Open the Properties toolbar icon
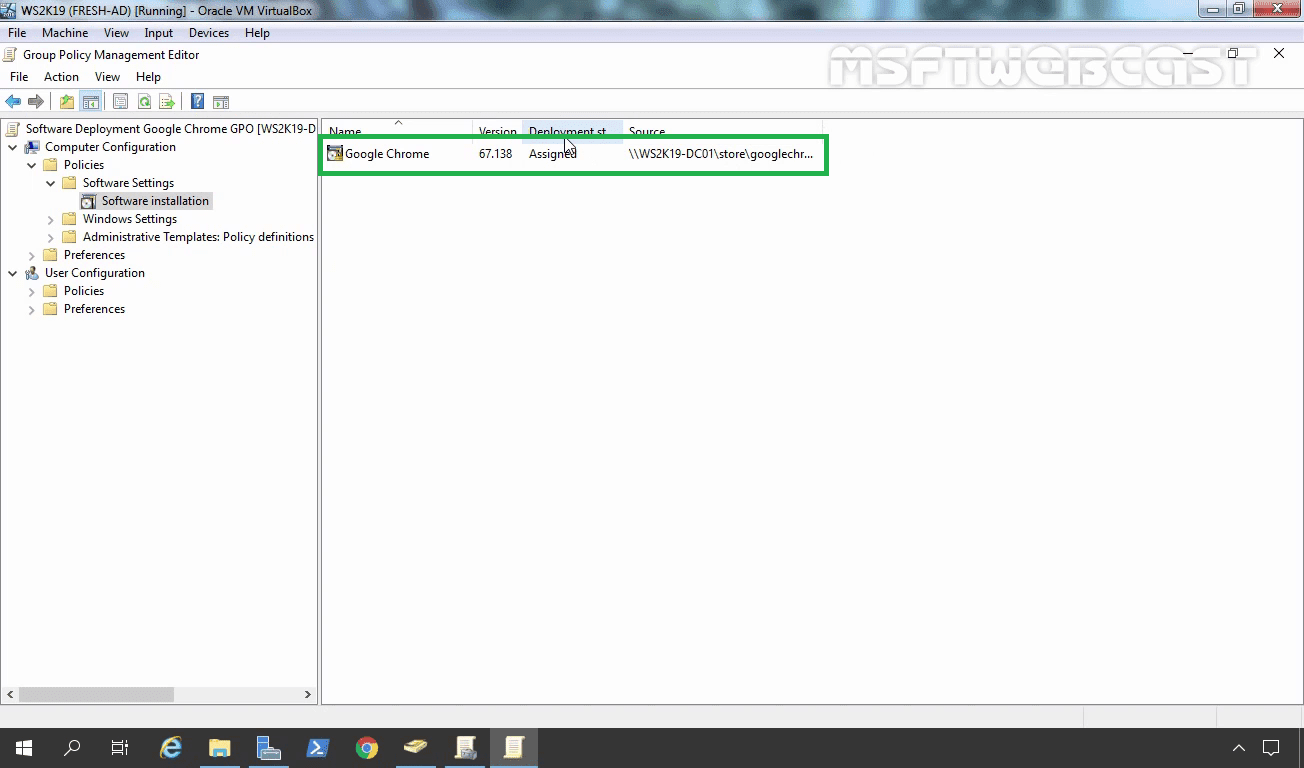The width and height of the screenshot is (1304, 768). 121,102
